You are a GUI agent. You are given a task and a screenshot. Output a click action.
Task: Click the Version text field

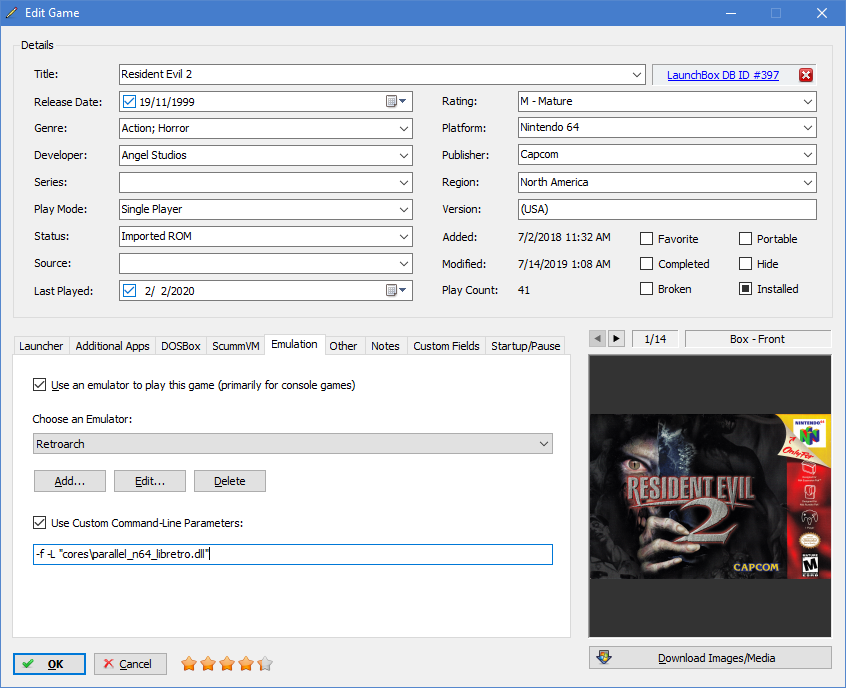pyautogui.click(x=667, y=209)
